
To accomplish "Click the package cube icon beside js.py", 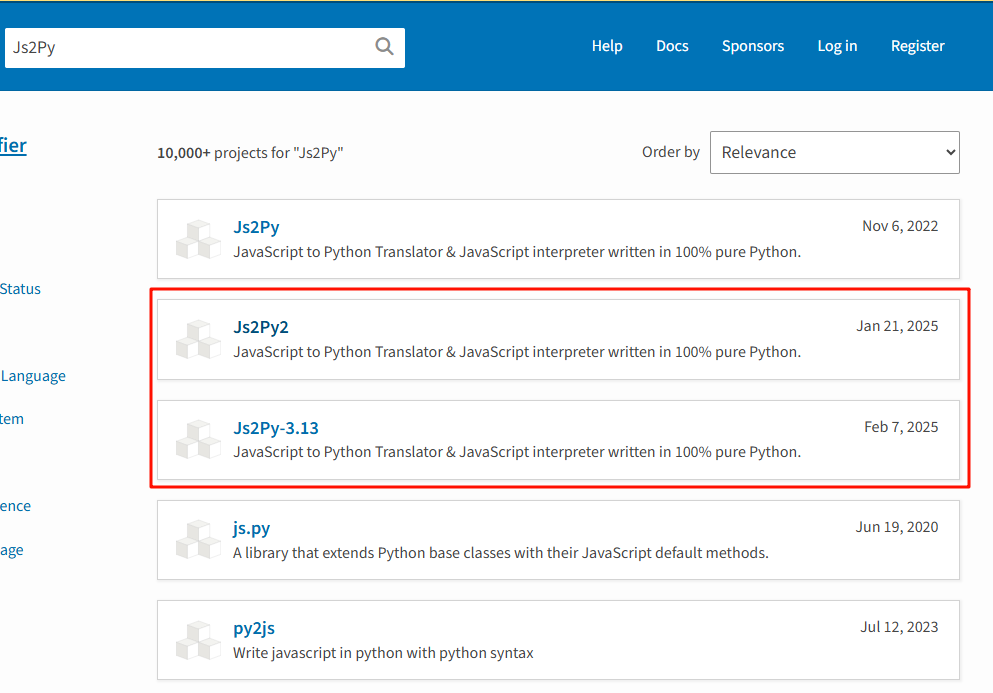I will (198, 539).
